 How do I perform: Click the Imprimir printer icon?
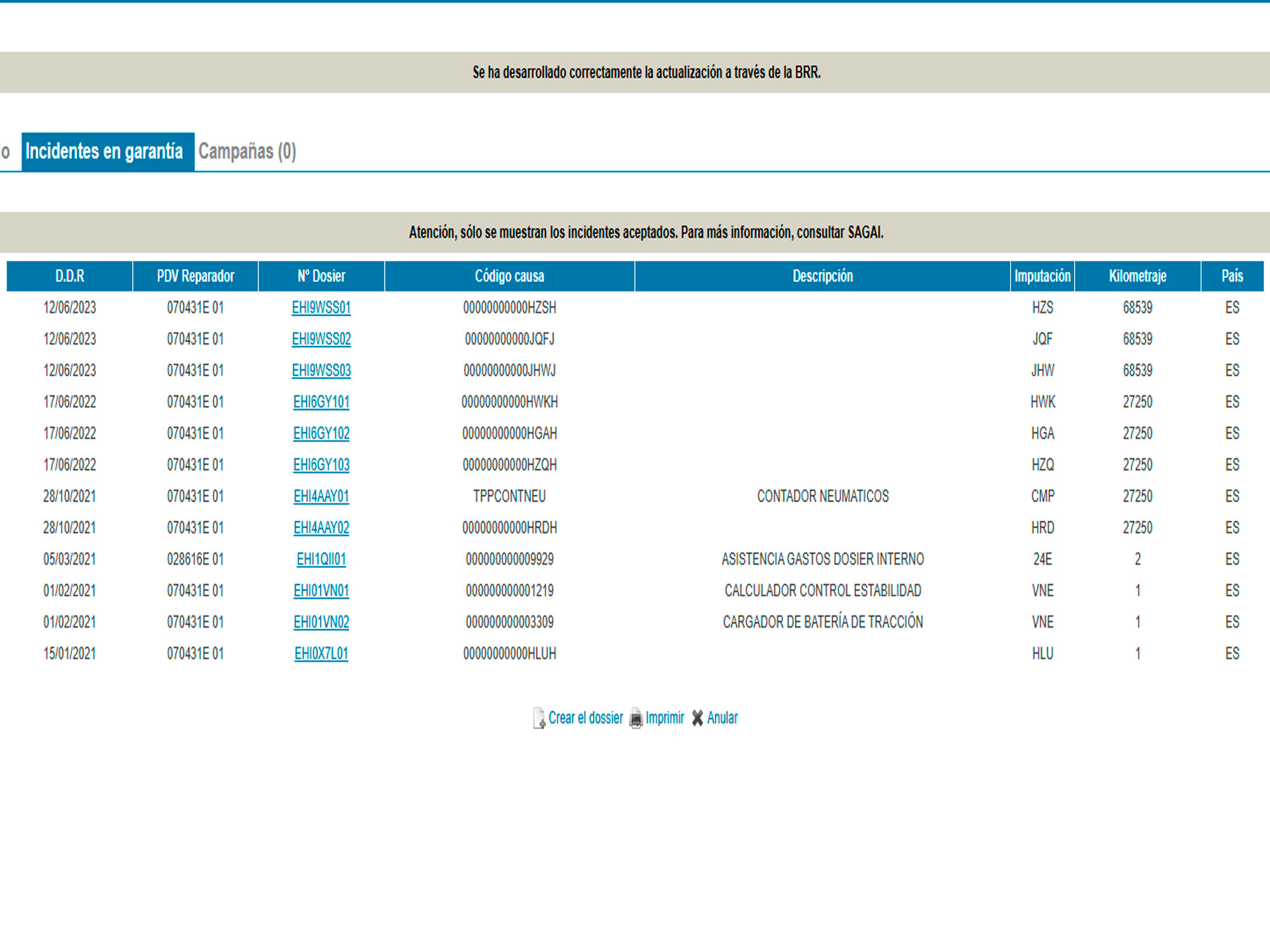coord(636,718)
